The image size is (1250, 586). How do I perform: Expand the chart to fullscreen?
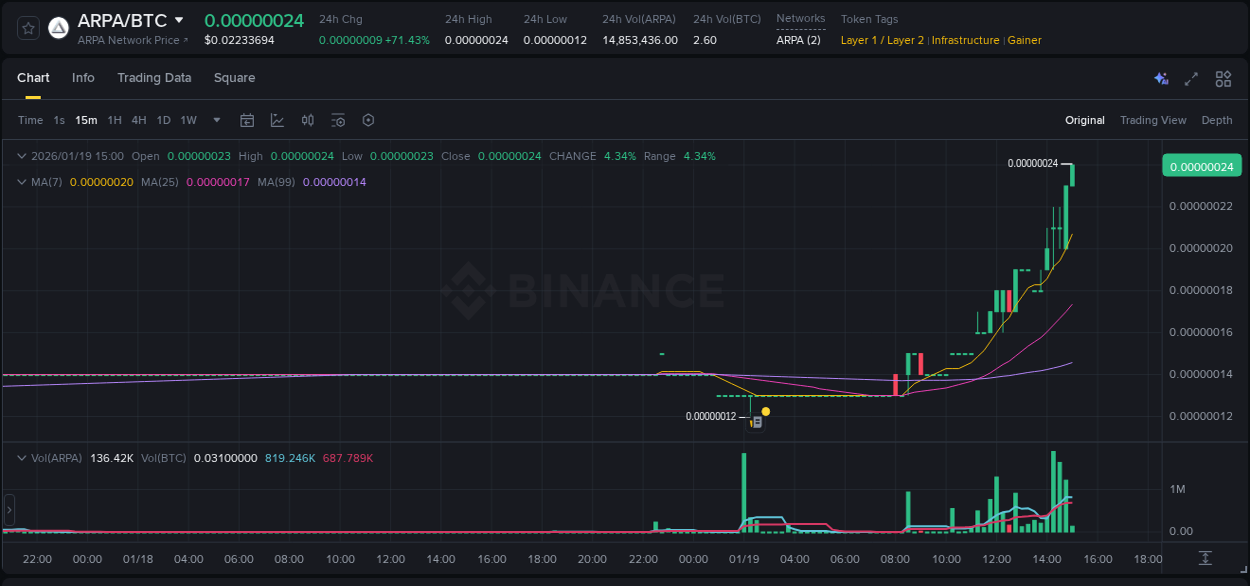[x=1191, y=78]
